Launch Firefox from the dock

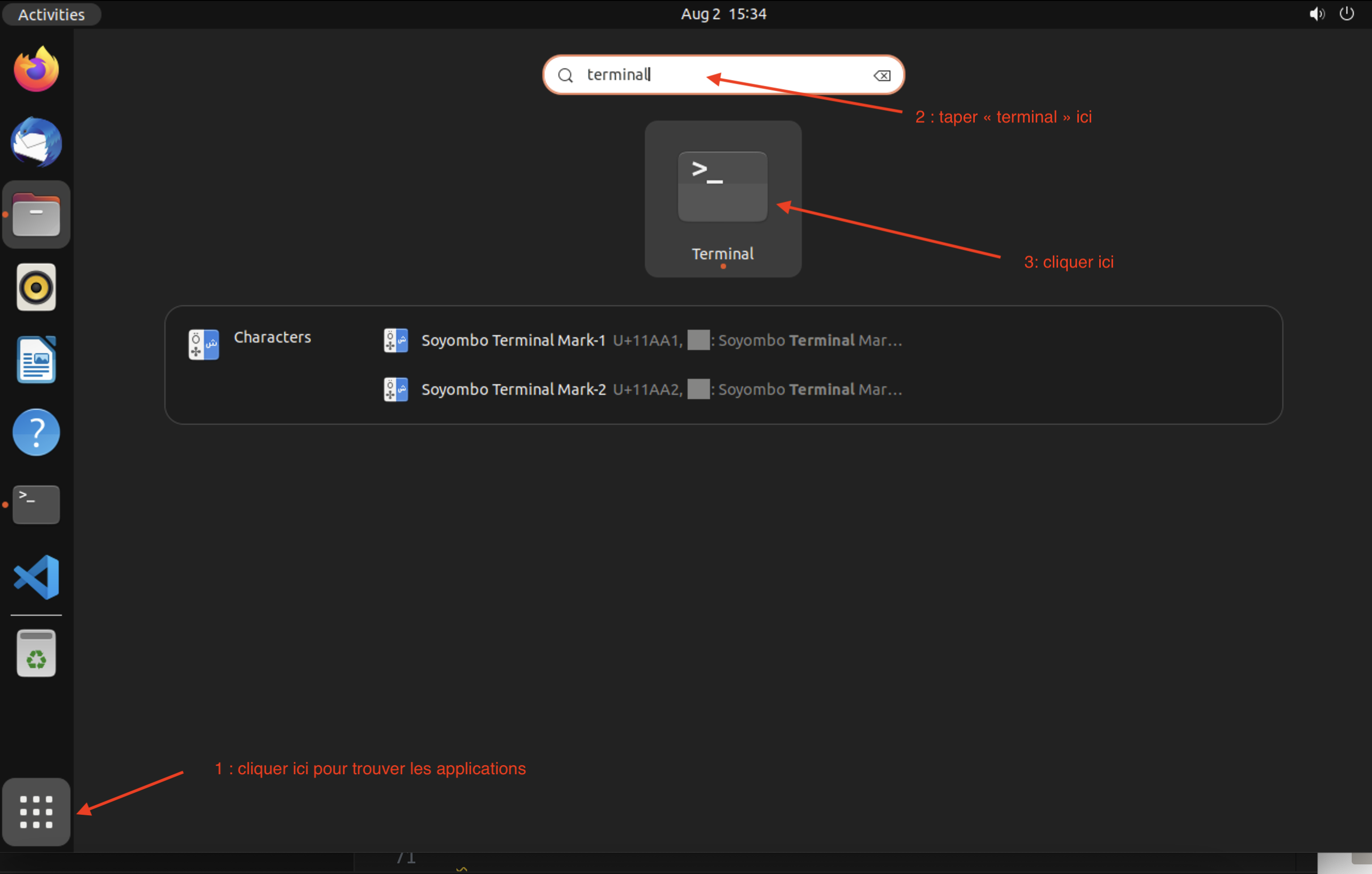tap(36, 68)
